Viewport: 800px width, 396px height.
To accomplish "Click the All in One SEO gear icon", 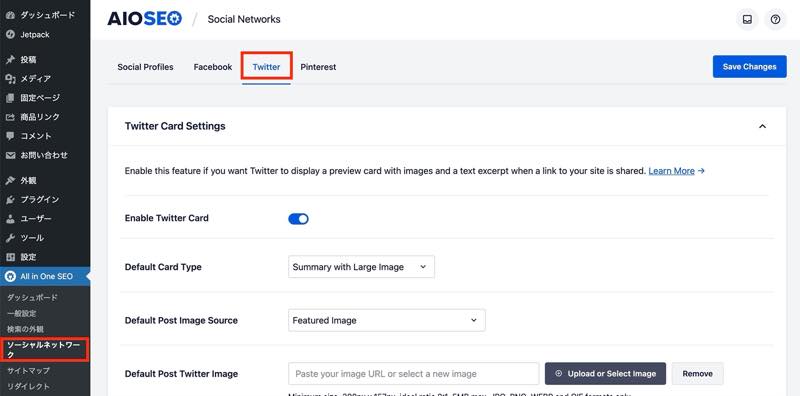I will [10, 277].
